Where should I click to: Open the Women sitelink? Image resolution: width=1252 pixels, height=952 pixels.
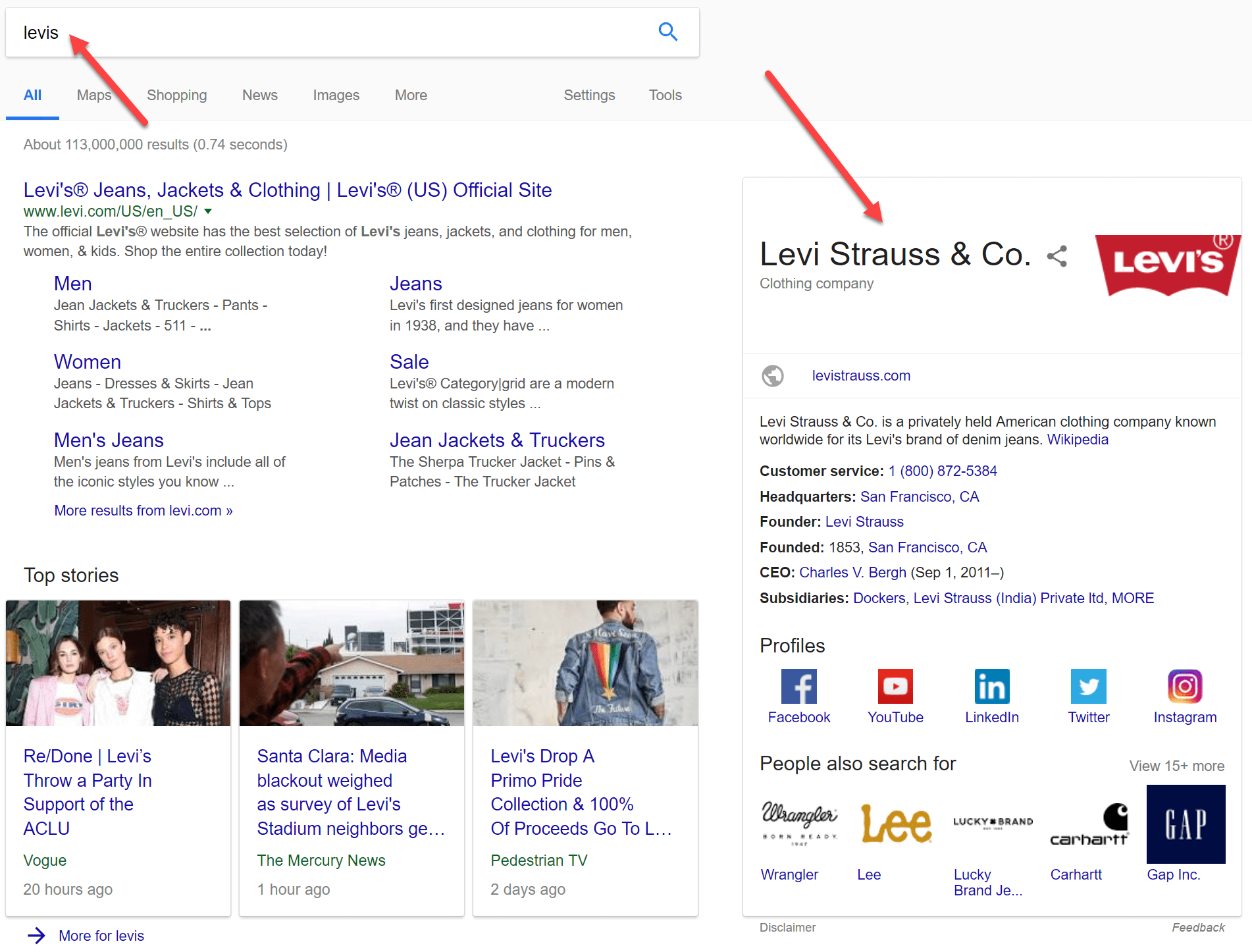click(88, 362)
